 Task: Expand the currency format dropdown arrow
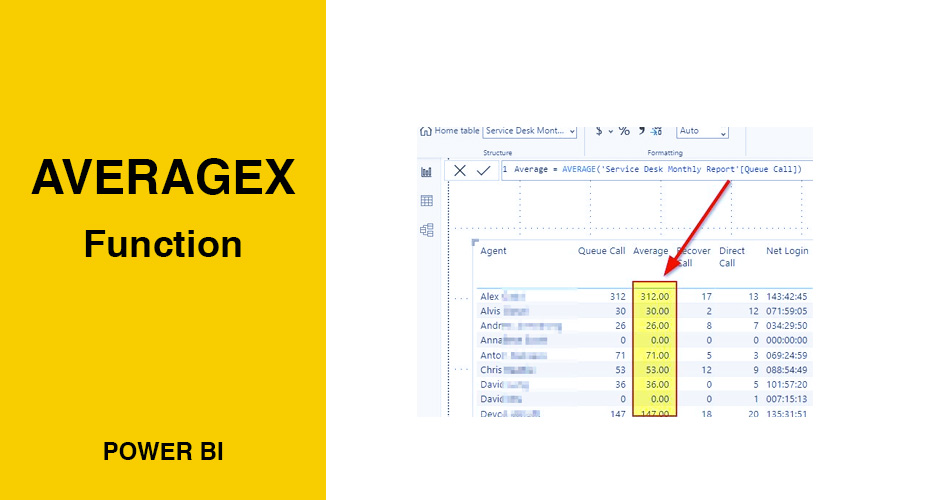click(x=611, y=131)
